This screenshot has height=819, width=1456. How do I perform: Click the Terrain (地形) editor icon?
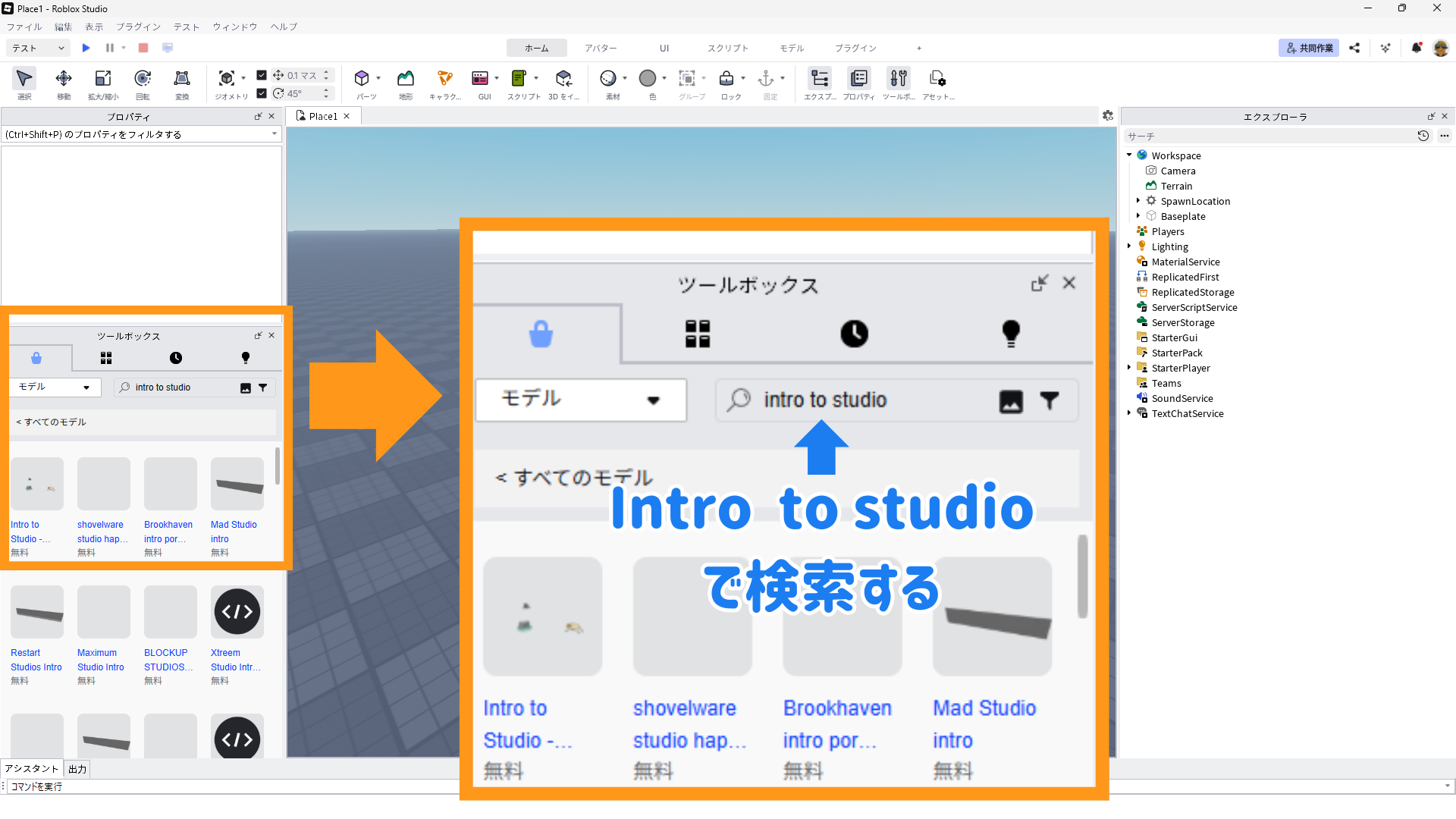[406, 79]
